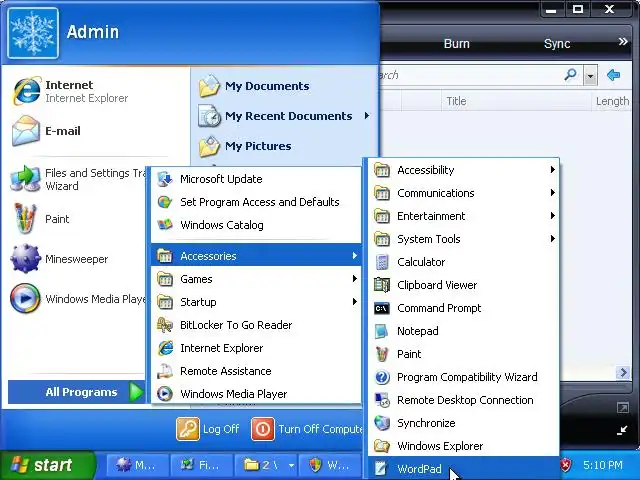Click the Length column header
This screenshot has width=640, height=480.
pos(612,101)
